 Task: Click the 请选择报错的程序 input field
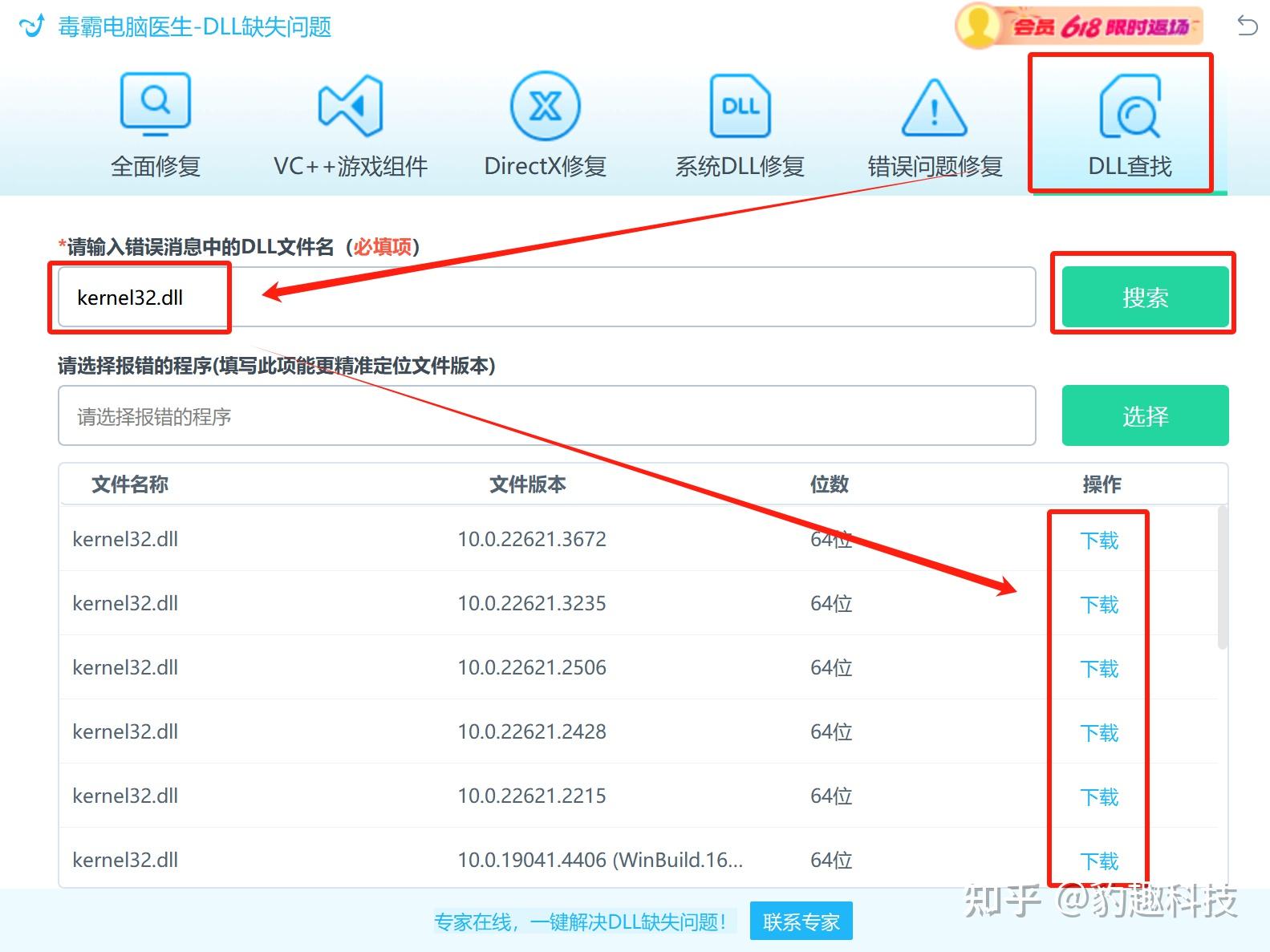click(546, 415)
